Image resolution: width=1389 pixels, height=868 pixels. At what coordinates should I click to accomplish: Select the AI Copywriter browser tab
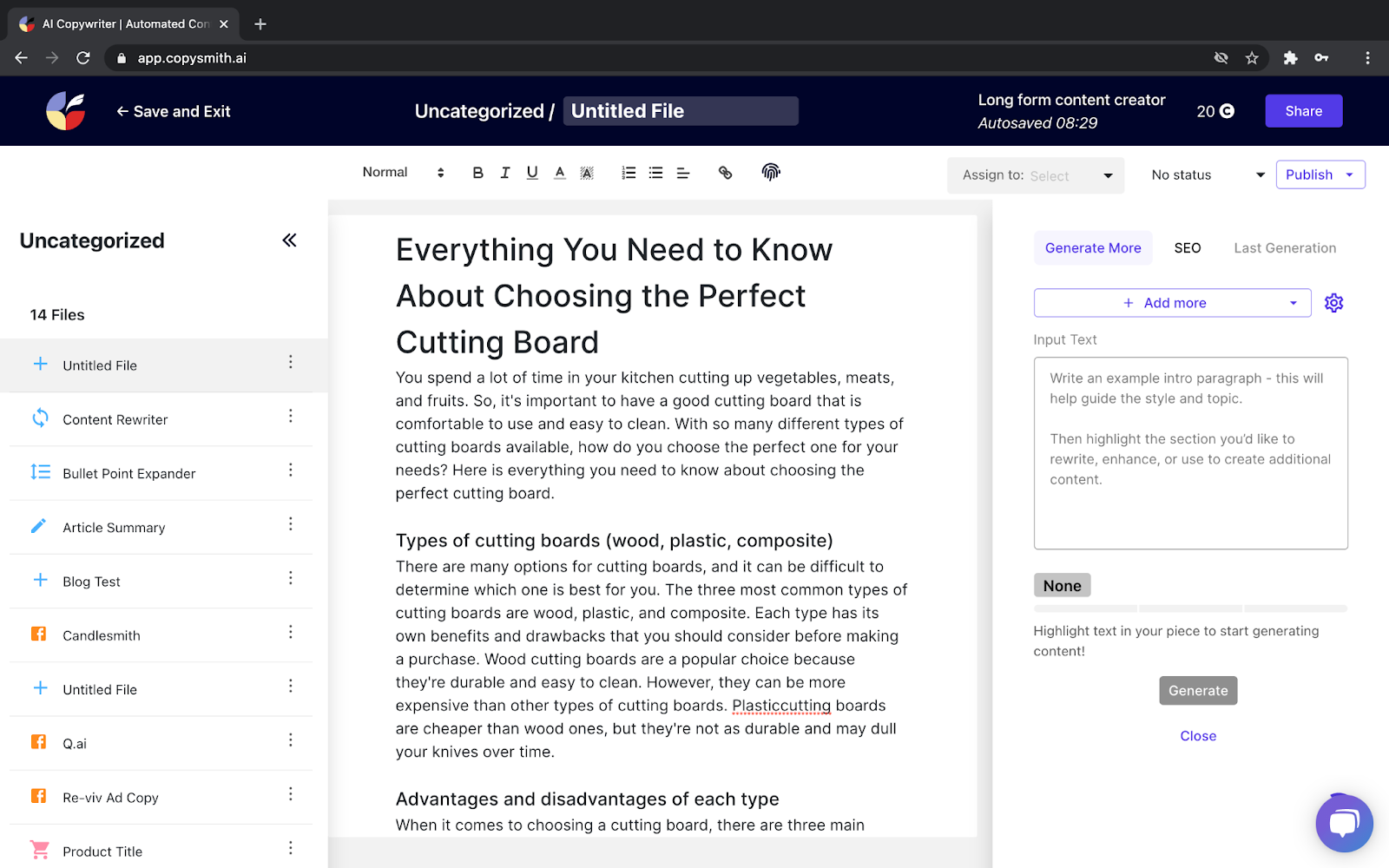[124, 24]
